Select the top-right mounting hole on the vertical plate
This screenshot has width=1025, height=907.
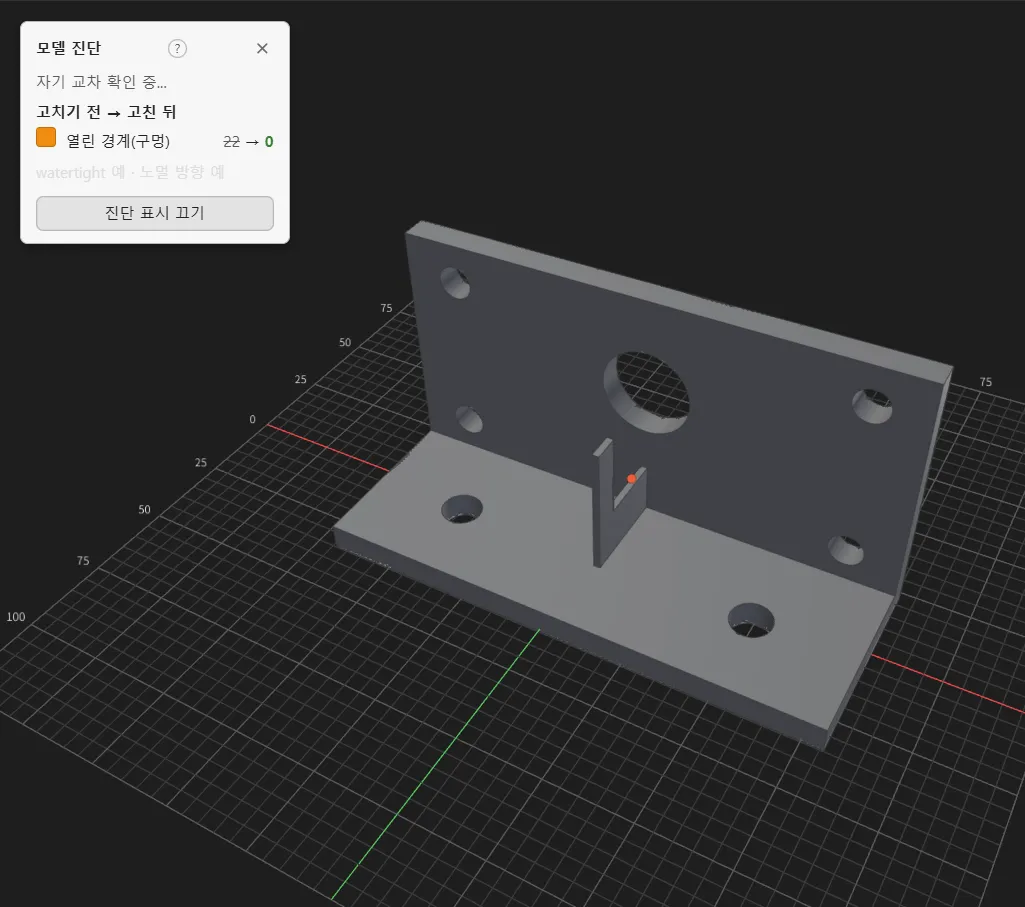point(872,406)
